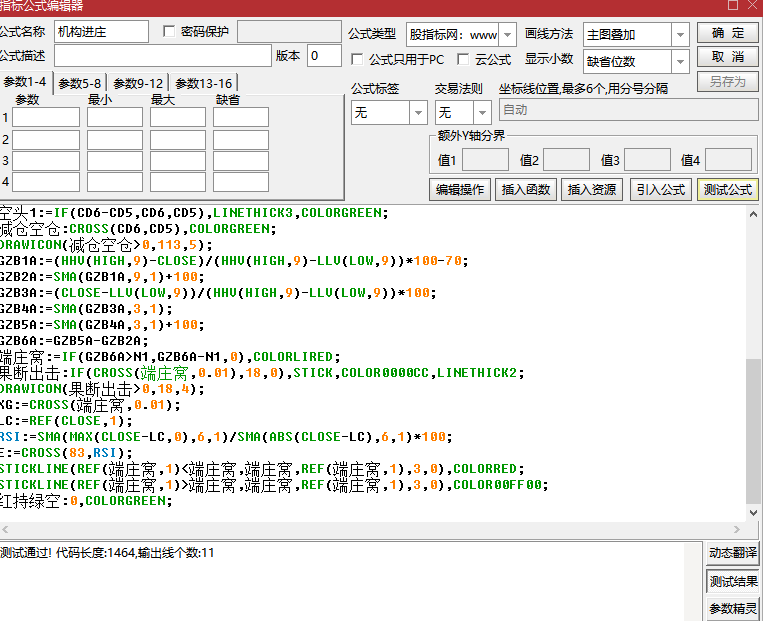Expand the 画线方法 dropdown showing 主图叠加

tap(679, 34)
